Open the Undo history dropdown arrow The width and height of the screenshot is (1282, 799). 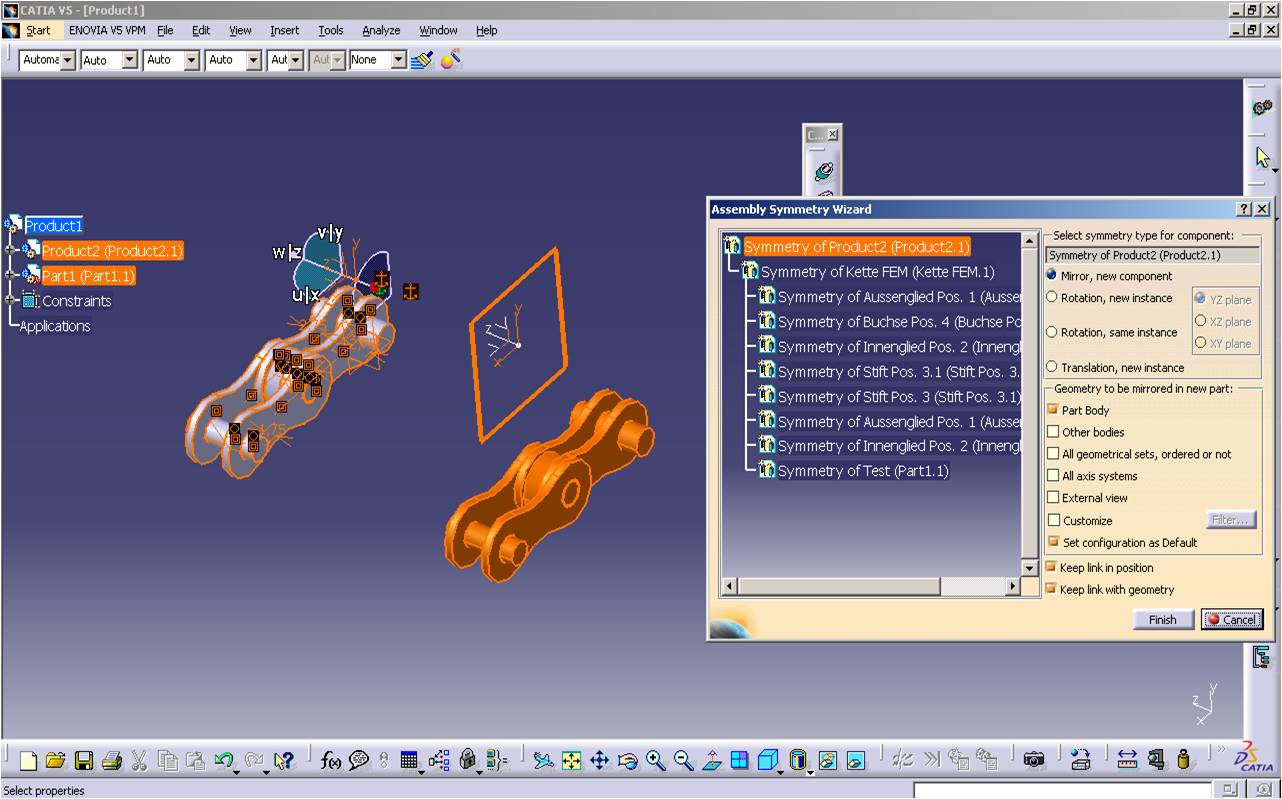[x=238, y=771]
